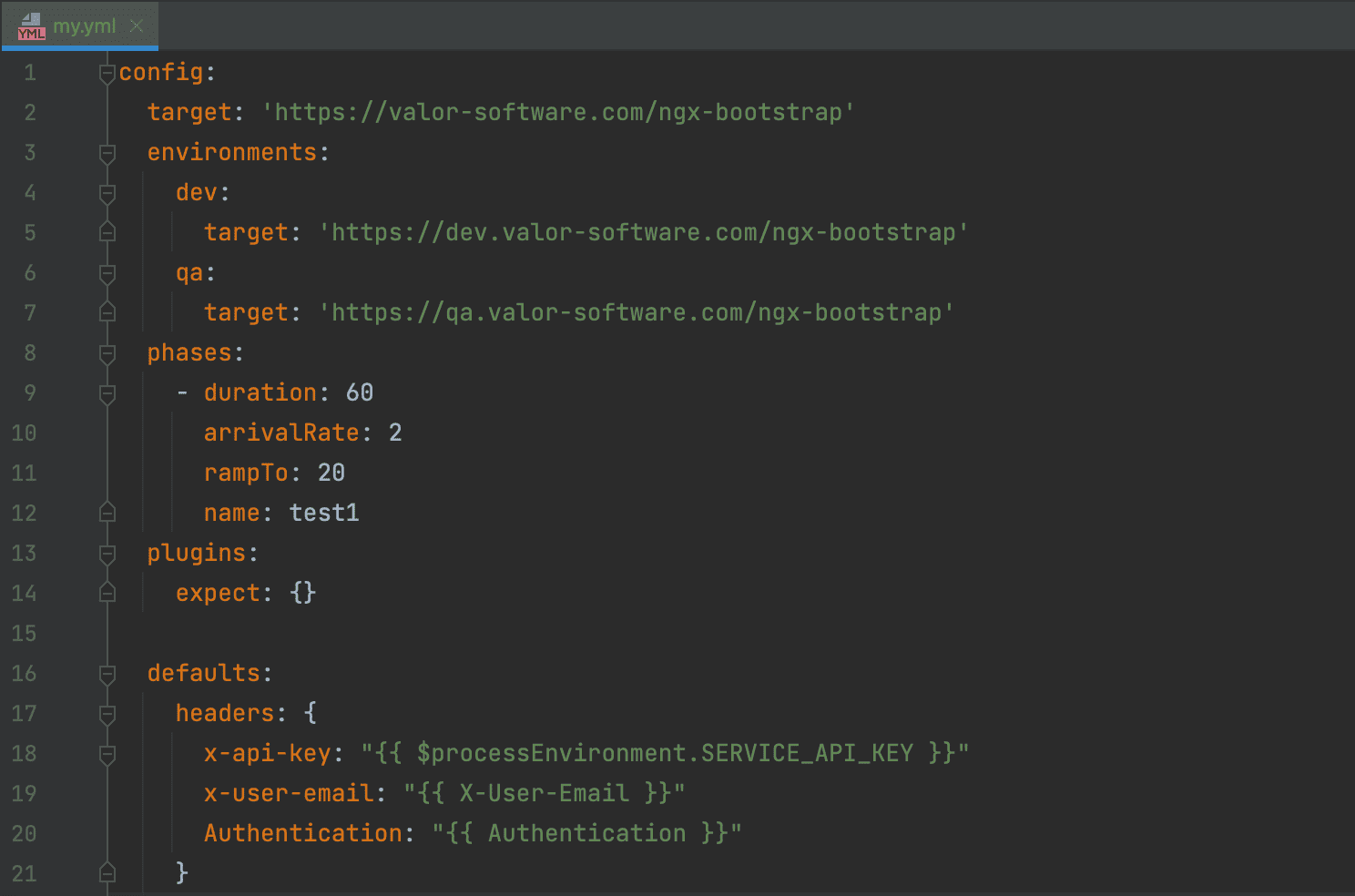Collapse the config block fold marker
Viewport: 1355px width, 896px height.
(x=107, y=73)
